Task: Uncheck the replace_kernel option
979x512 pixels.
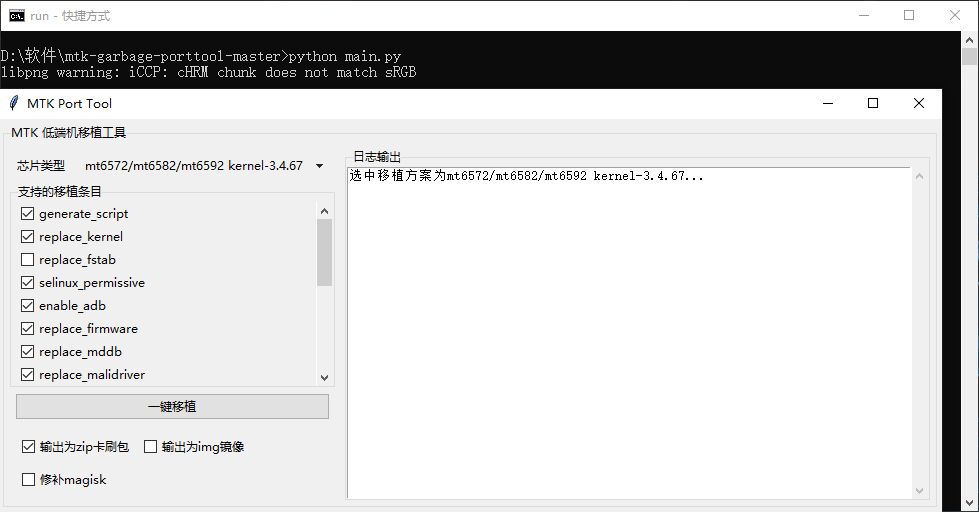Action: [x=28, y=237]
